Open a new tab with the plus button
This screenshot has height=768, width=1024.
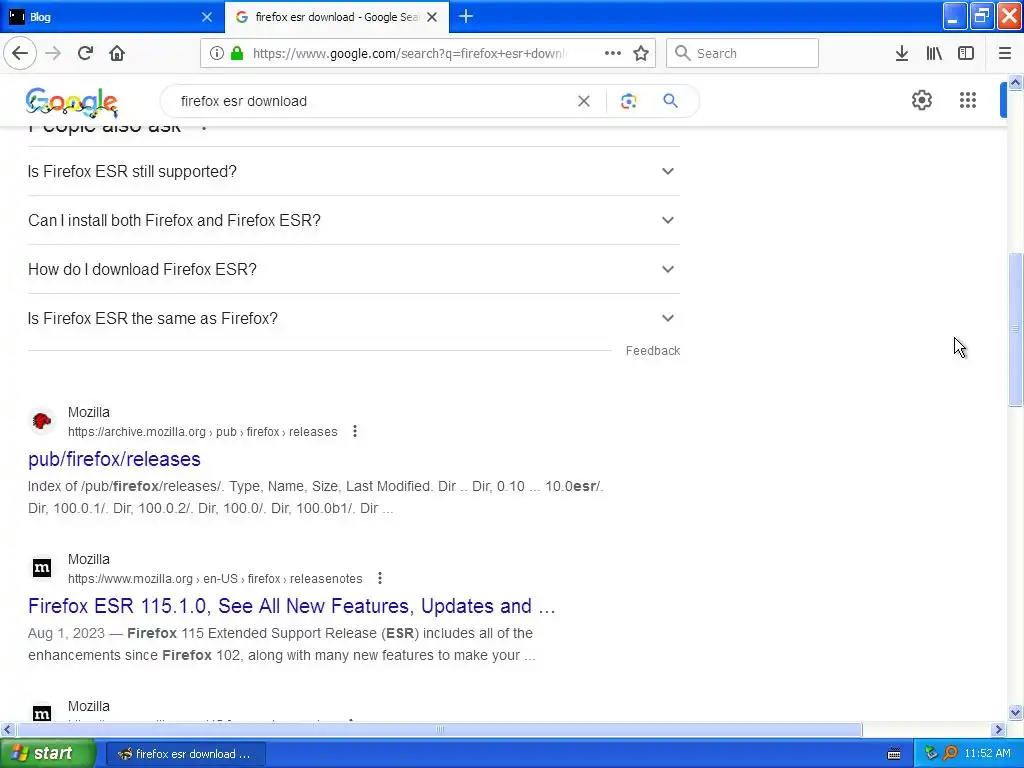(466, 16)
